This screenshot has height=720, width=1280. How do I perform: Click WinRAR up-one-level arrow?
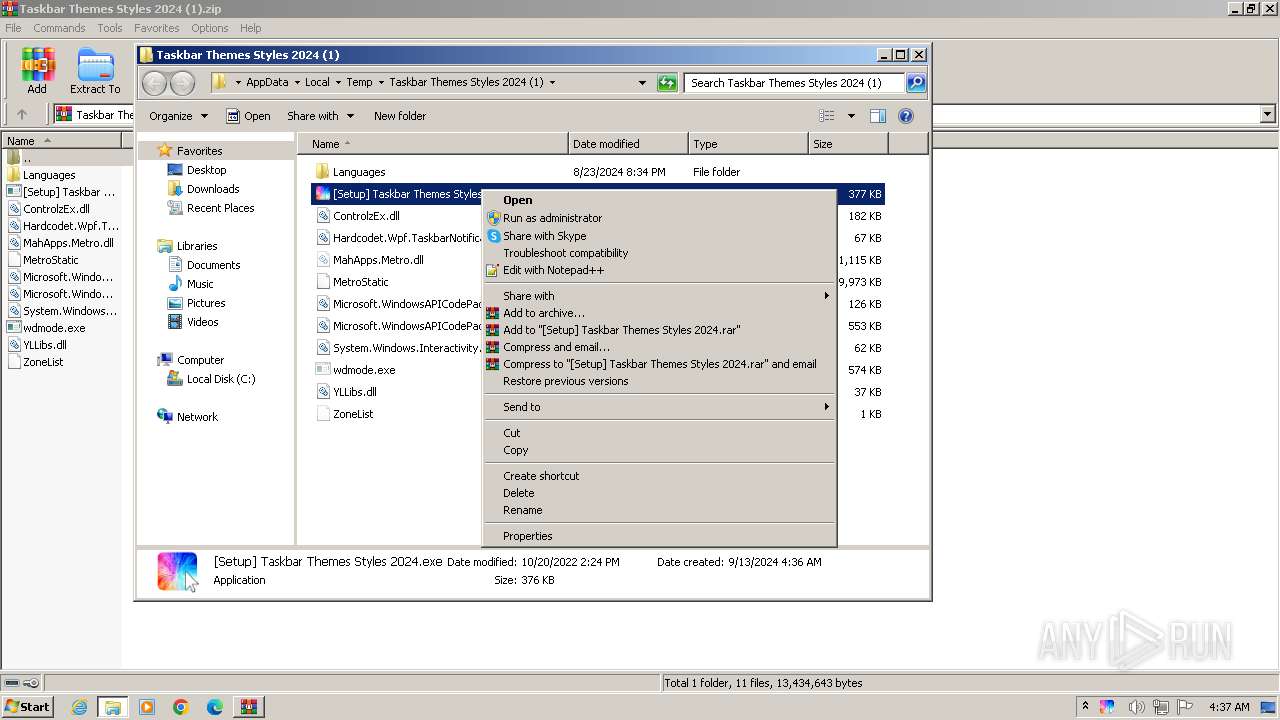click(x=22, y=114)
